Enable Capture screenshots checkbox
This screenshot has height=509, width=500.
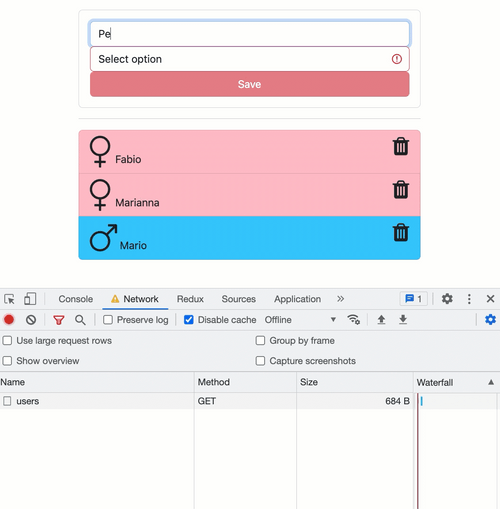click(x=260, y=361)
